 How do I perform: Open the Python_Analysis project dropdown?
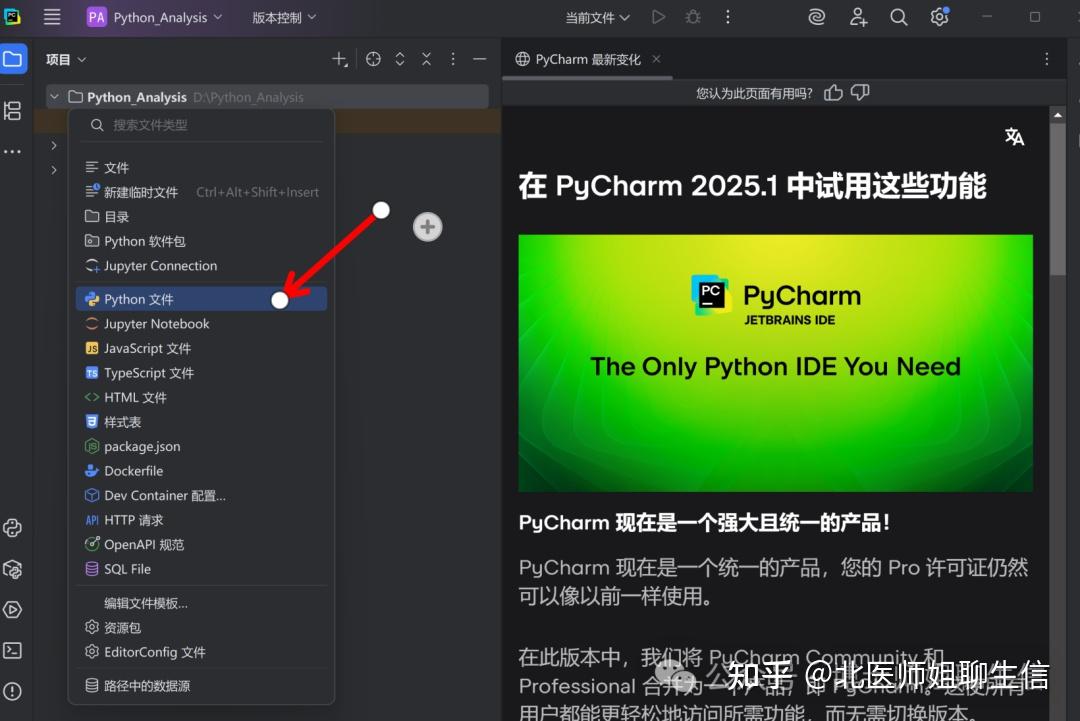point(154,17)
